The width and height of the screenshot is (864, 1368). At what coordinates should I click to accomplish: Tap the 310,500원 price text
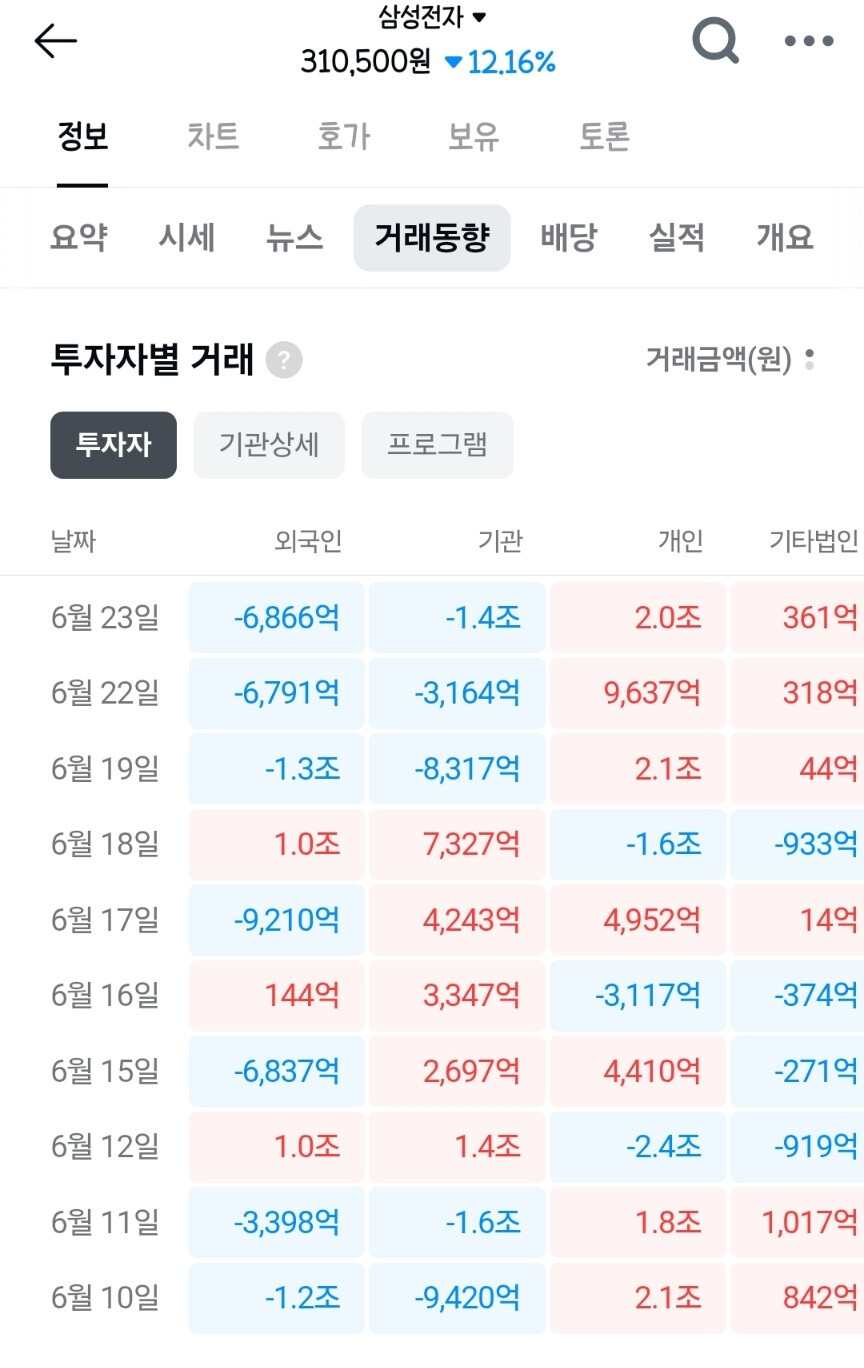(x=366, y=62)
